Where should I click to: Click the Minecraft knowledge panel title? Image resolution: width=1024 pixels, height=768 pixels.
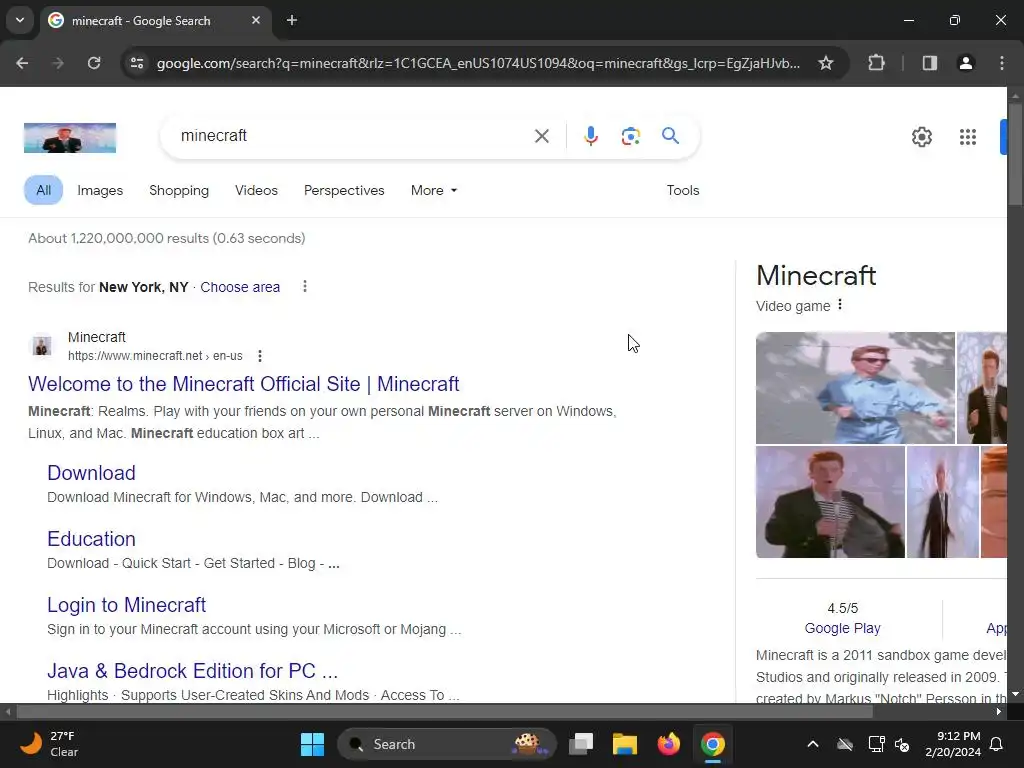point(816,276)
